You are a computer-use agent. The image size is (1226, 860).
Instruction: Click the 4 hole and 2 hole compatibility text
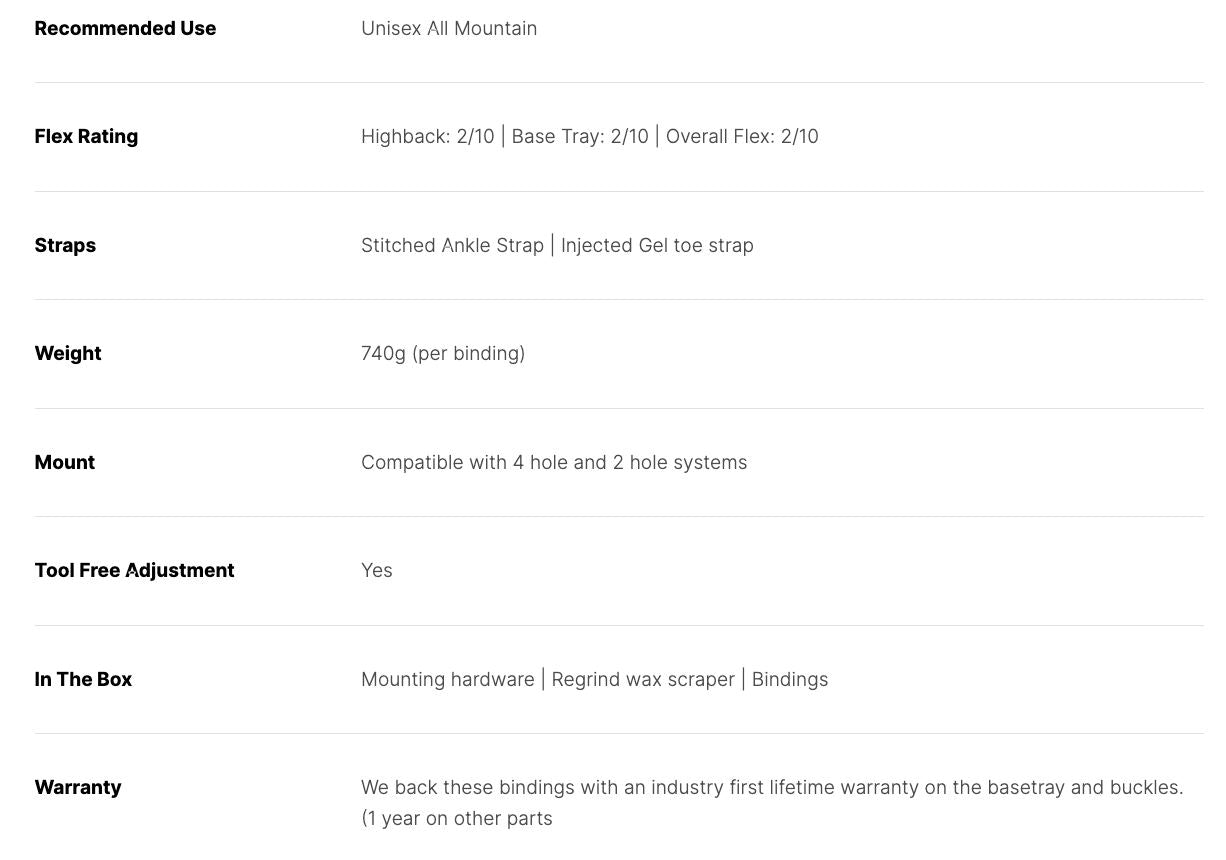554,462
